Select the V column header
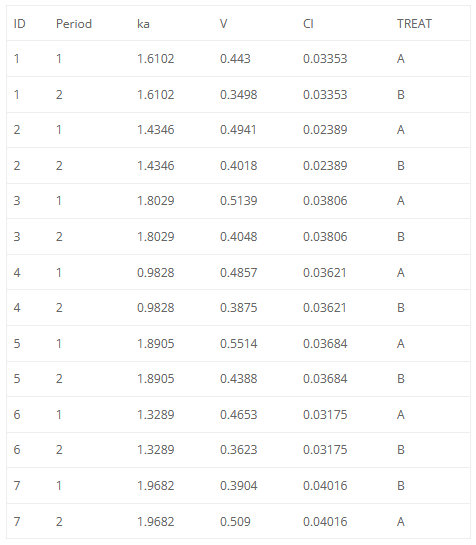This screenshot has width=476, height=545. tap(224, 24)
